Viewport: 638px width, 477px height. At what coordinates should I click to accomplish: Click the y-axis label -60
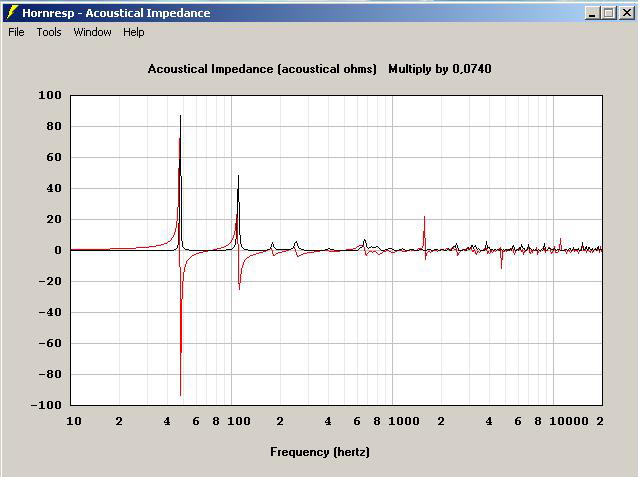coord(50,343)
